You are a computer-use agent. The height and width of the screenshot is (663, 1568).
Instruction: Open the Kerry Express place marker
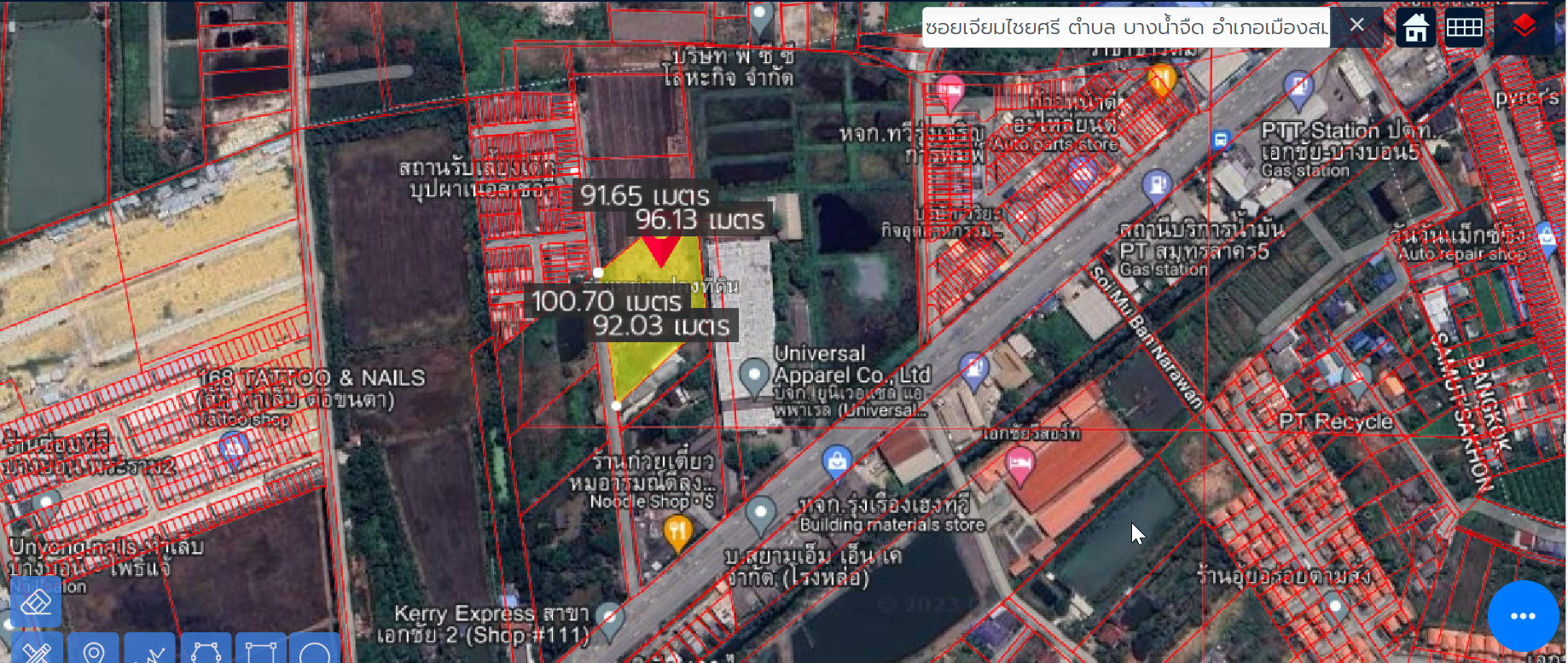click(x=610, y=621)
